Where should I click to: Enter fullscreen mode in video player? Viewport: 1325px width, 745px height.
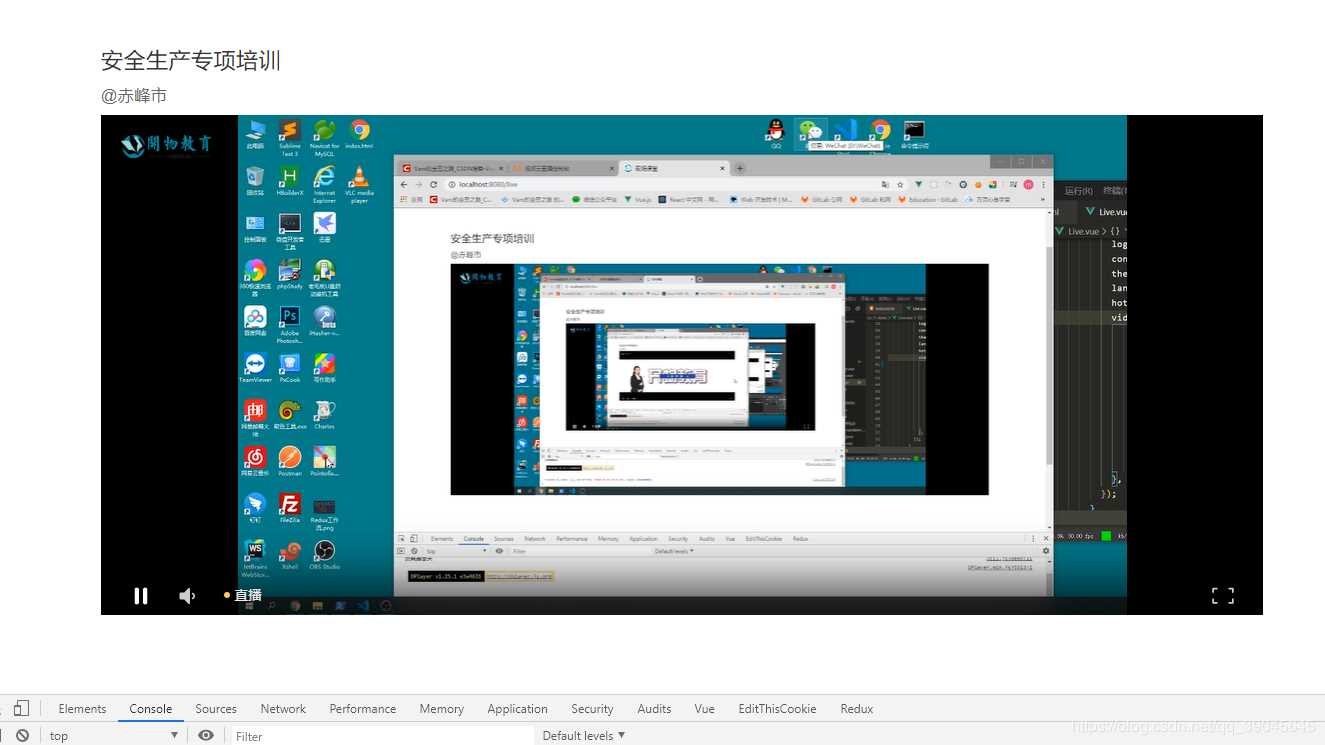1222,596
